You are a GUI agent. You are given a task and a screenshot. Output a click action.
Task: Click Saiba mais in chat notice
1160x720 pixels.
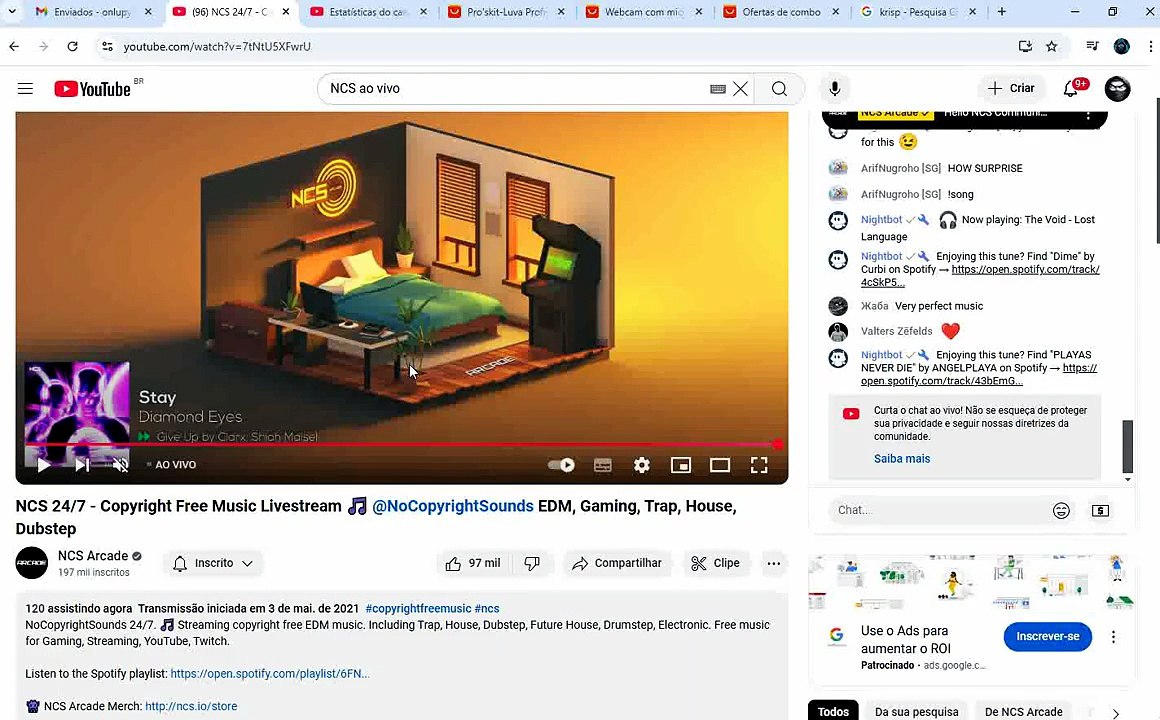(902, 459)
